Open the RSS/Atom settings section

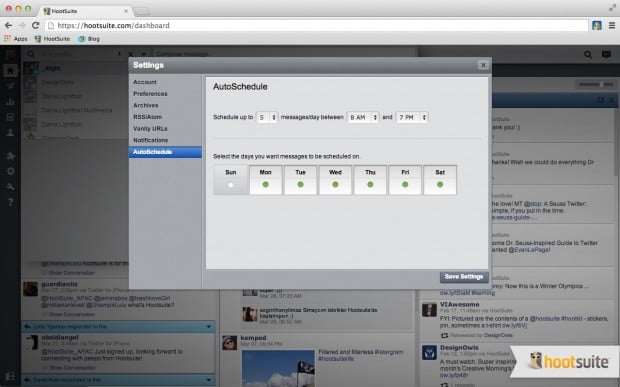click(147, 117)
